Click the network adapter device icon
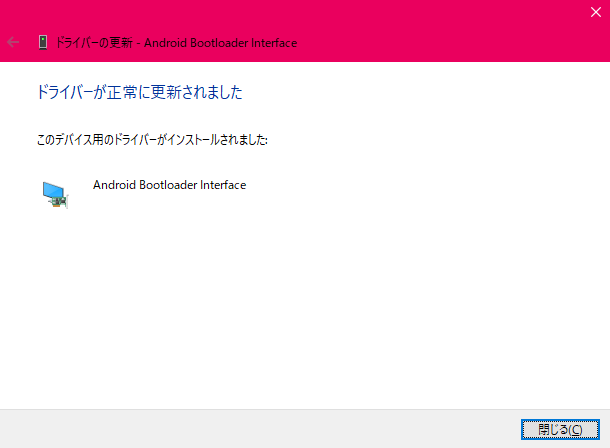Viewport: 610px width, 448px height. tap(56, 195)
